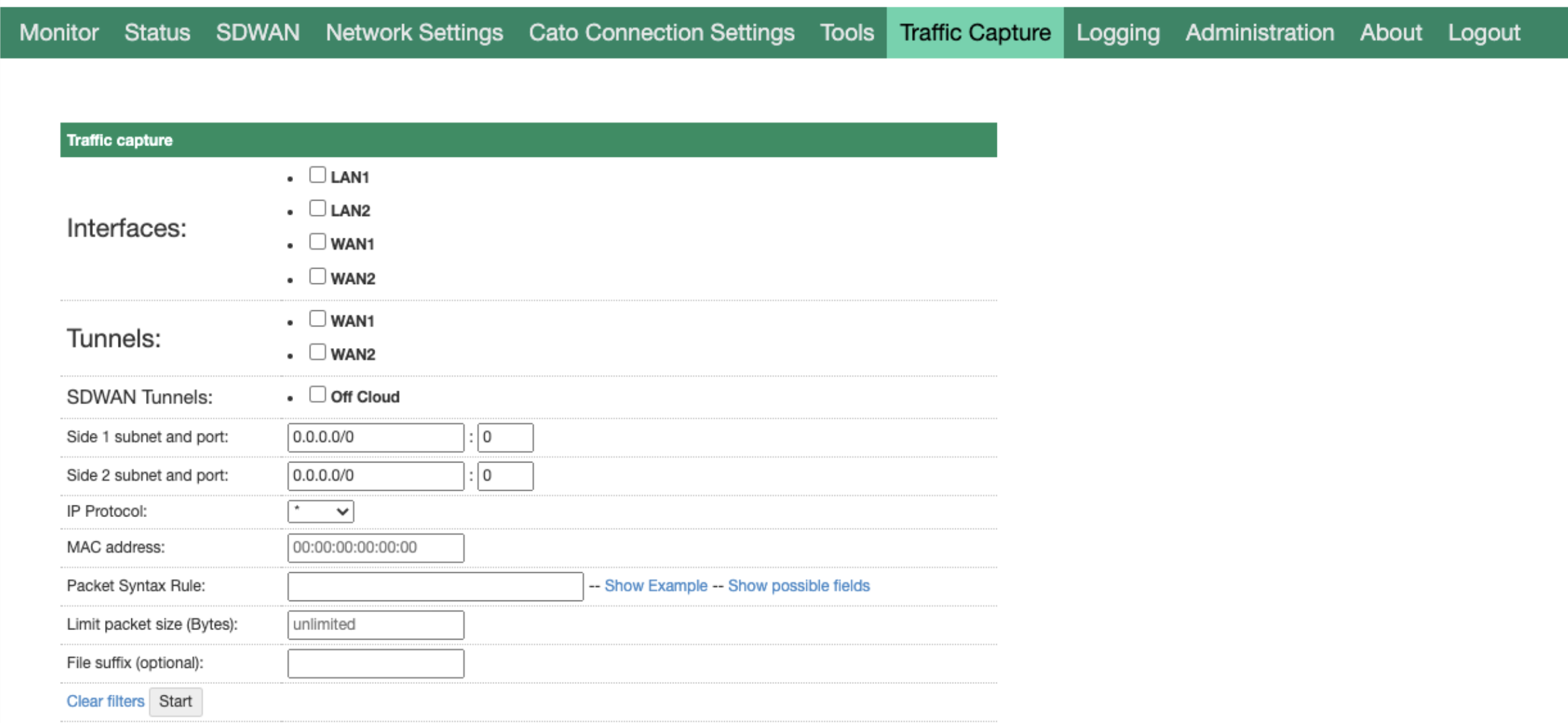Click Clear filters to reset form
The image size is (1568, 723).
[x=104, y=701]
